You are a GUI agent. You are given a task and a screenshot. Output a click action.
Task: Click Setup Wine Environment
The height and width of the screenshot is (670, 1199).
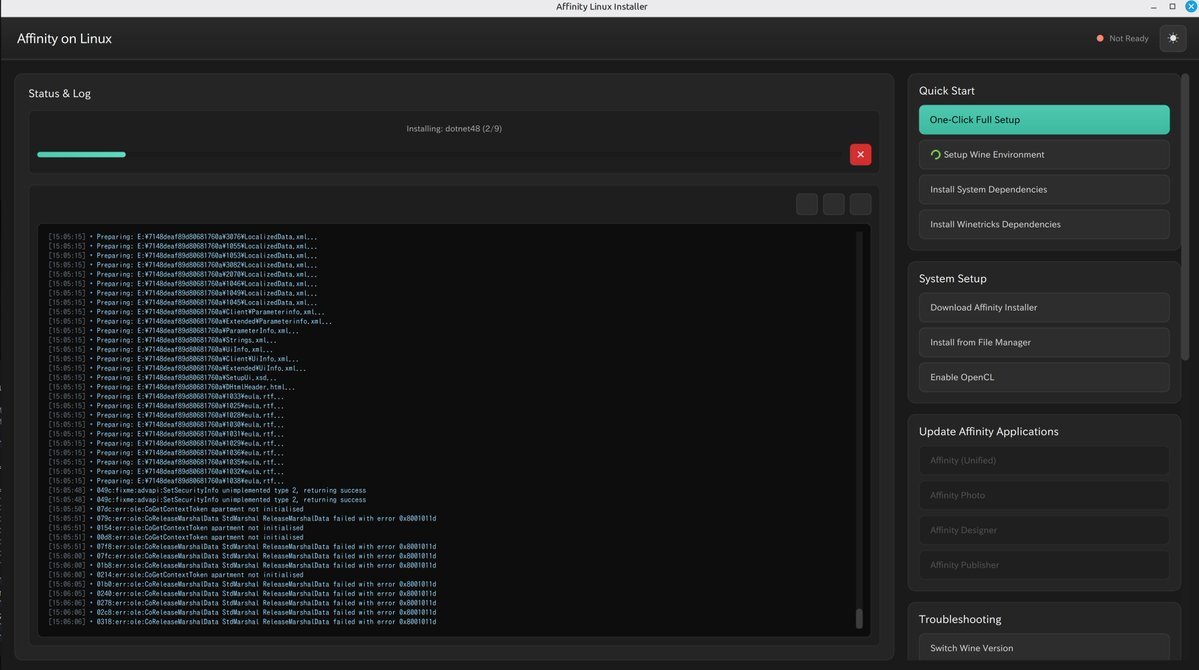coord(1044,155)
